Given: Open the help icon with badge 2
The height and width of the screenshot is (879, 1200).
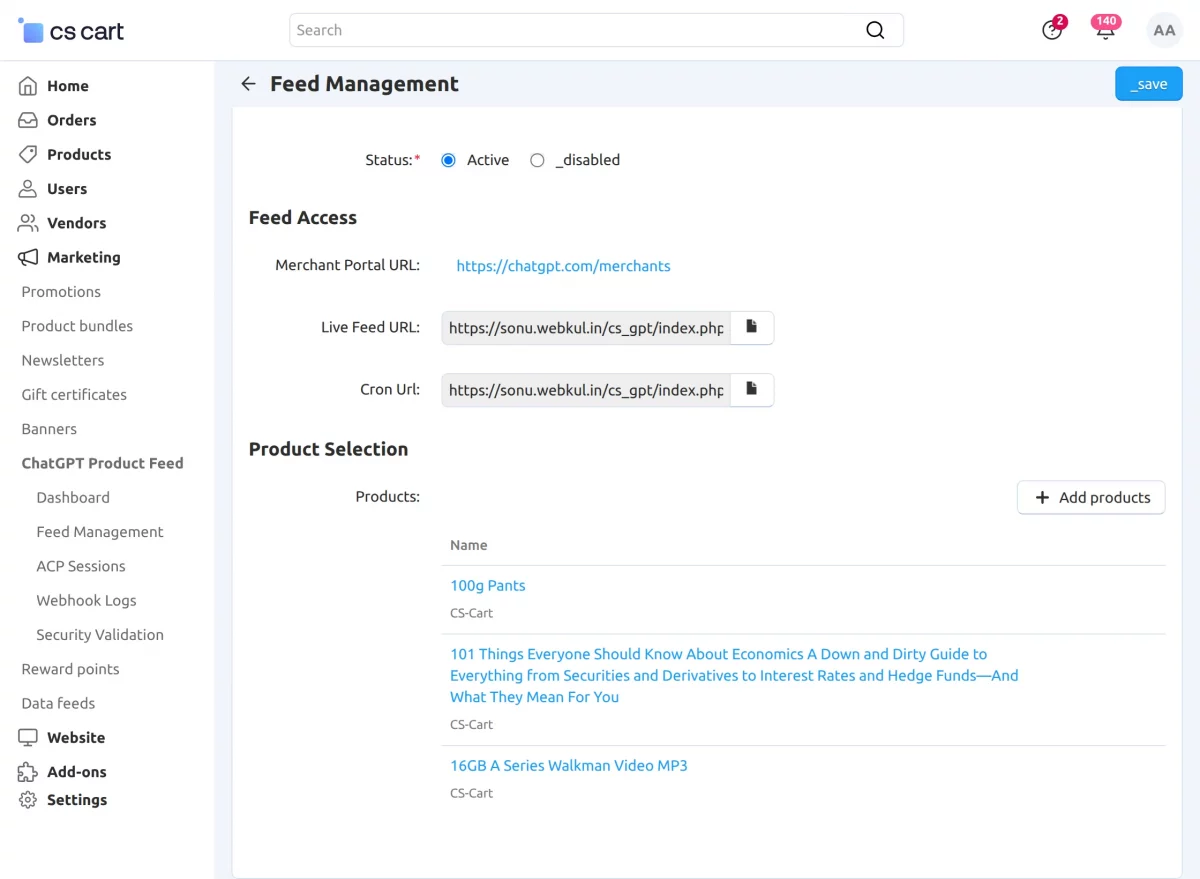Looking at the screenshot, I should click(x=1052, y=30).
